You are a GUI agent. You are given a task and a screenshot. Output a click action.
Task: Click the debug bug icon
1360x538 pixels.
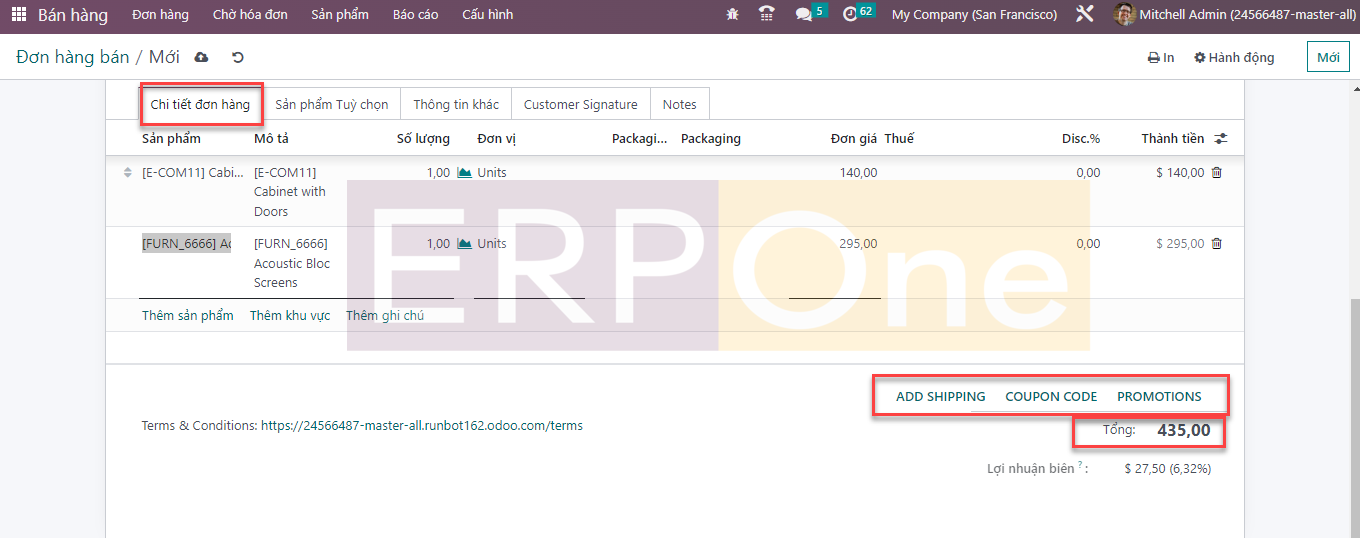[x=733, y=15]
